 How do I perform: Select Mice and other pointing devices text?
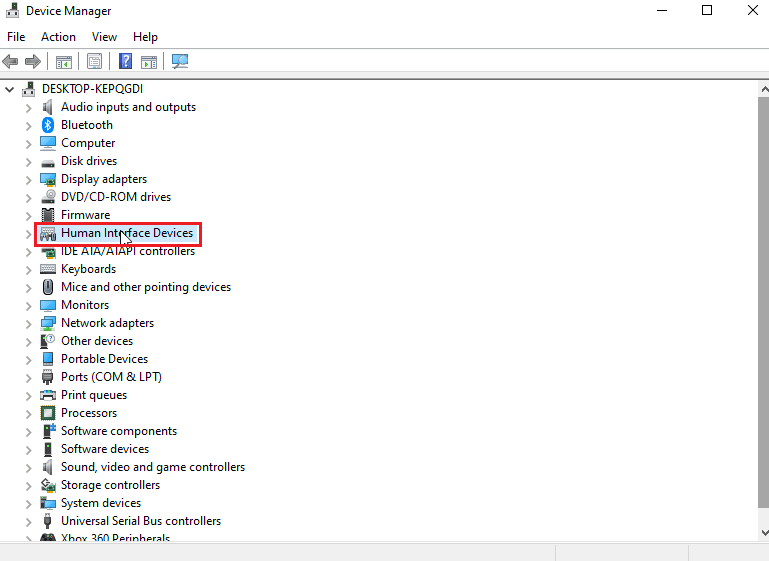click(146, 287)
